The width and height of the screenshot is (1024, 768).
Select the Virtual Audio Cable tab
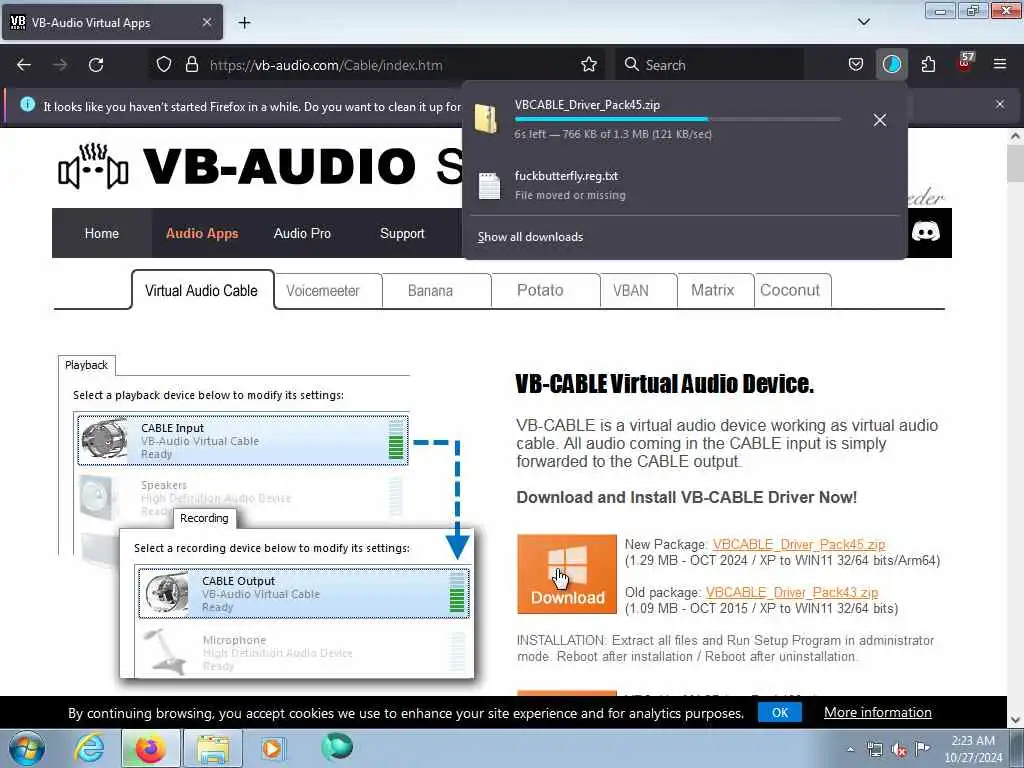click(x=202, y=290)
